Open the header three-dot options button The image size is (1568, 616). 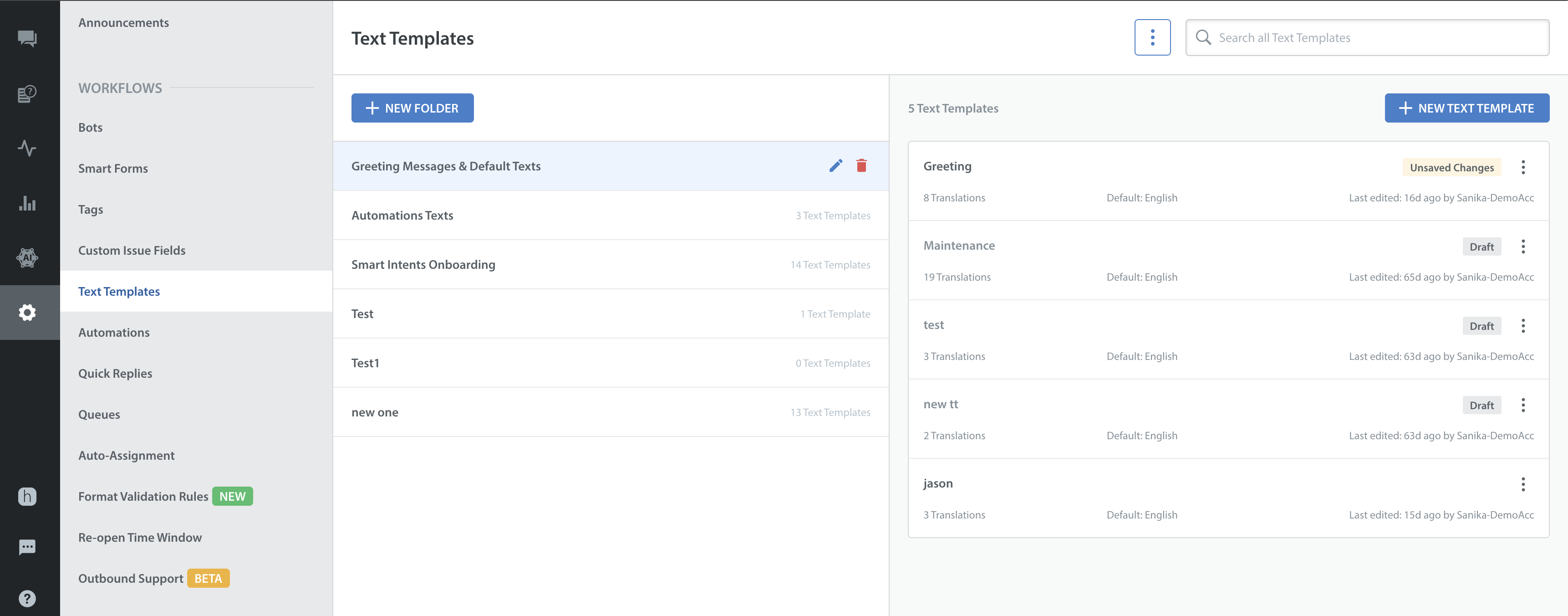pos(1152,38)
